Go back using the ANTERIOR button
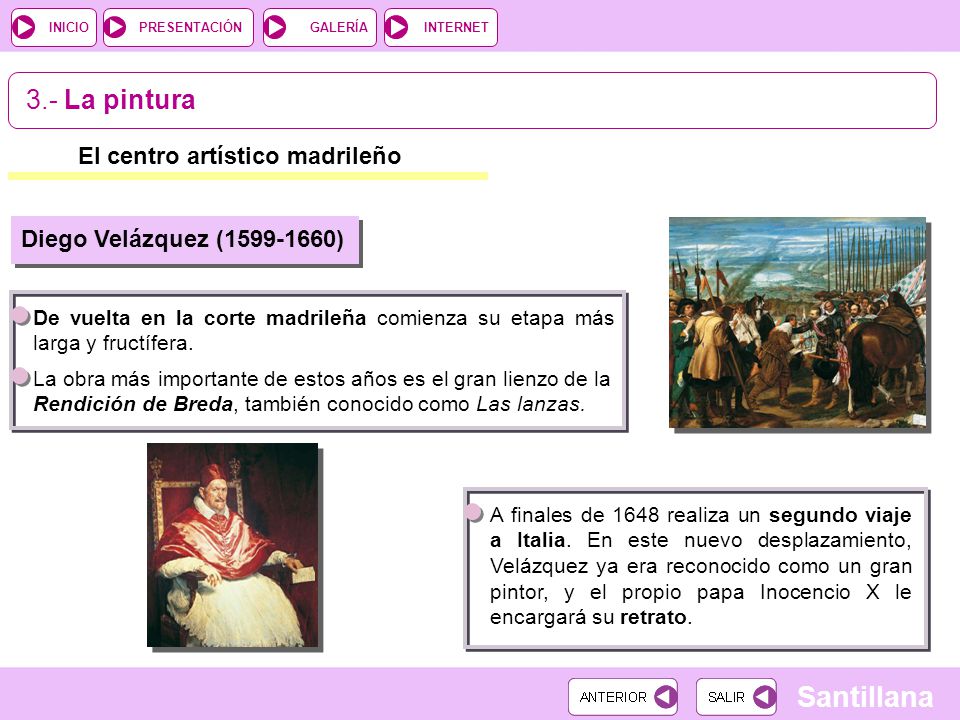This screenshot has height=720, width=960. pos(623,697)
